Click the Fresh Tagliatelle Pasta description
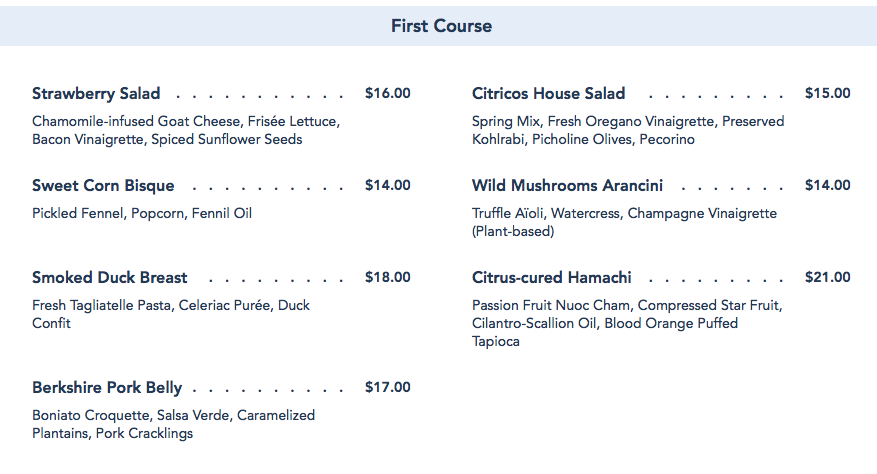The image size is (877, 474). click(x=171, y=314)
